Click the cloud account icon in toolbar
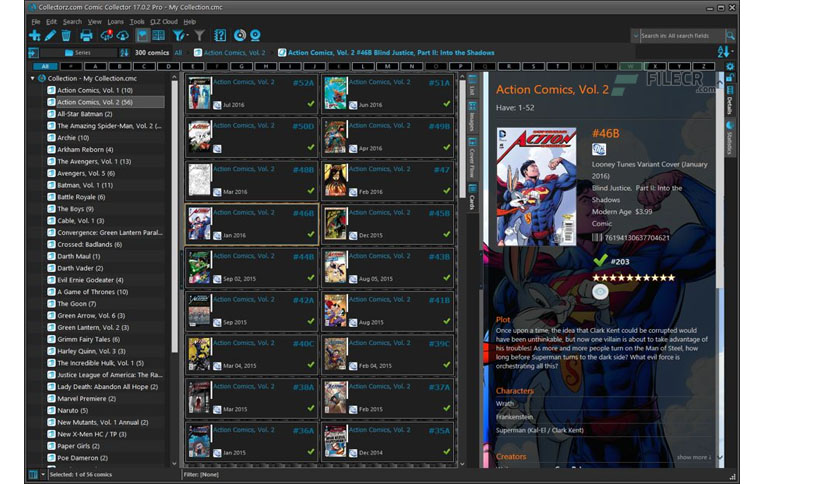 coord(123,36)
